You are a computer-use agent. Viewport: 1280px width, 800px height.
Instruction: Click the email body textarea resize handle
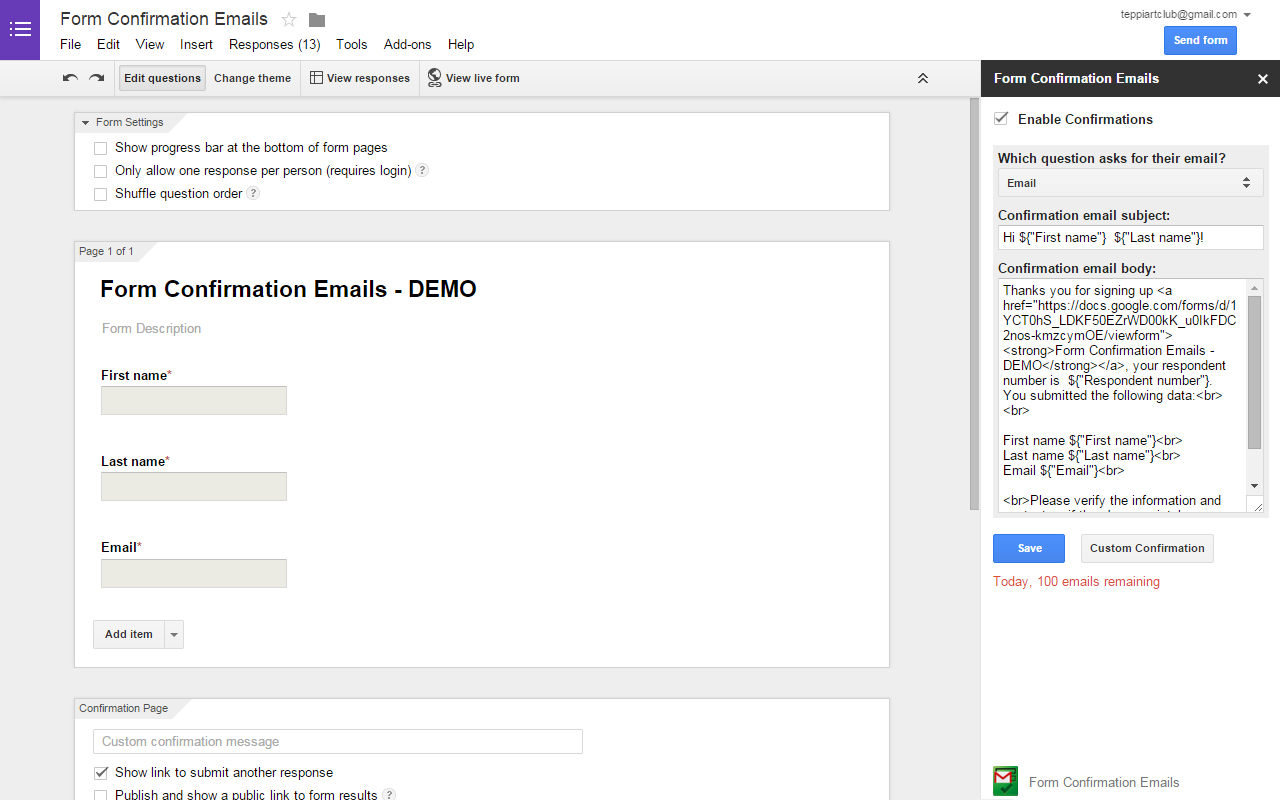tap(1256, 505)
